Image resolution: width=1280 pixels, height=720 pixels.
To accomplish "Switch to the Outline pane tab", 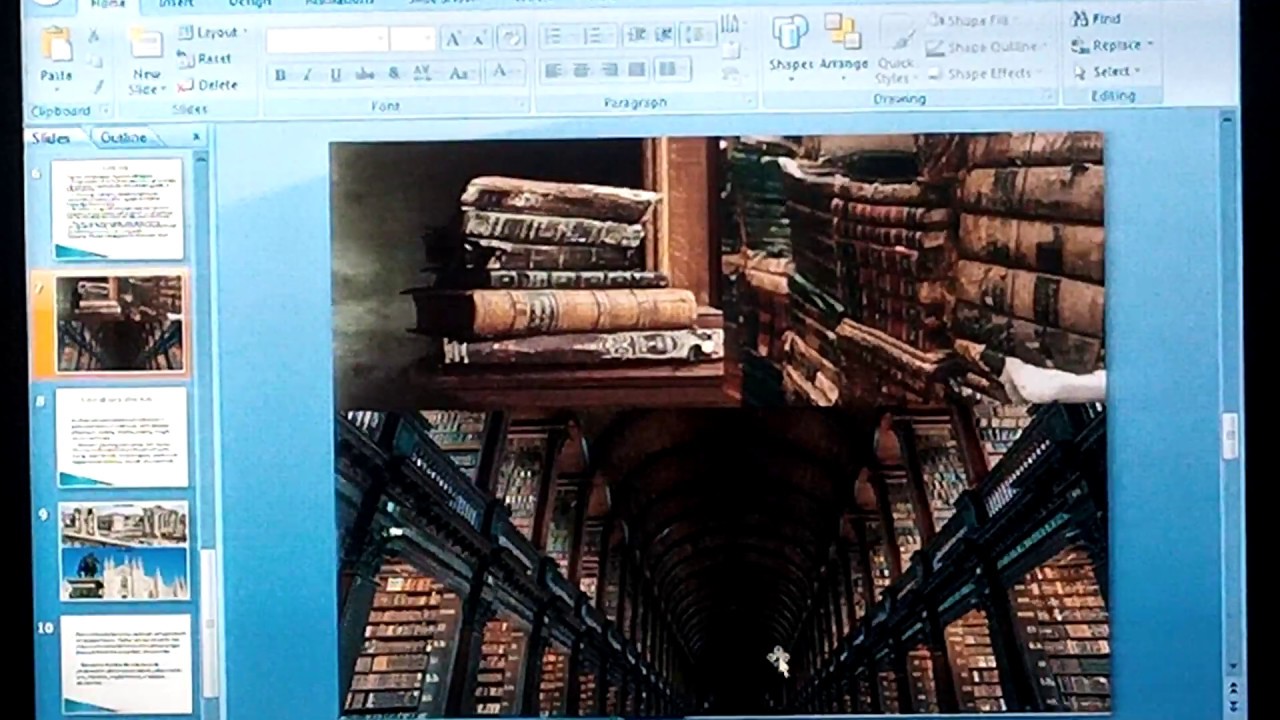I will pos(124,137).
